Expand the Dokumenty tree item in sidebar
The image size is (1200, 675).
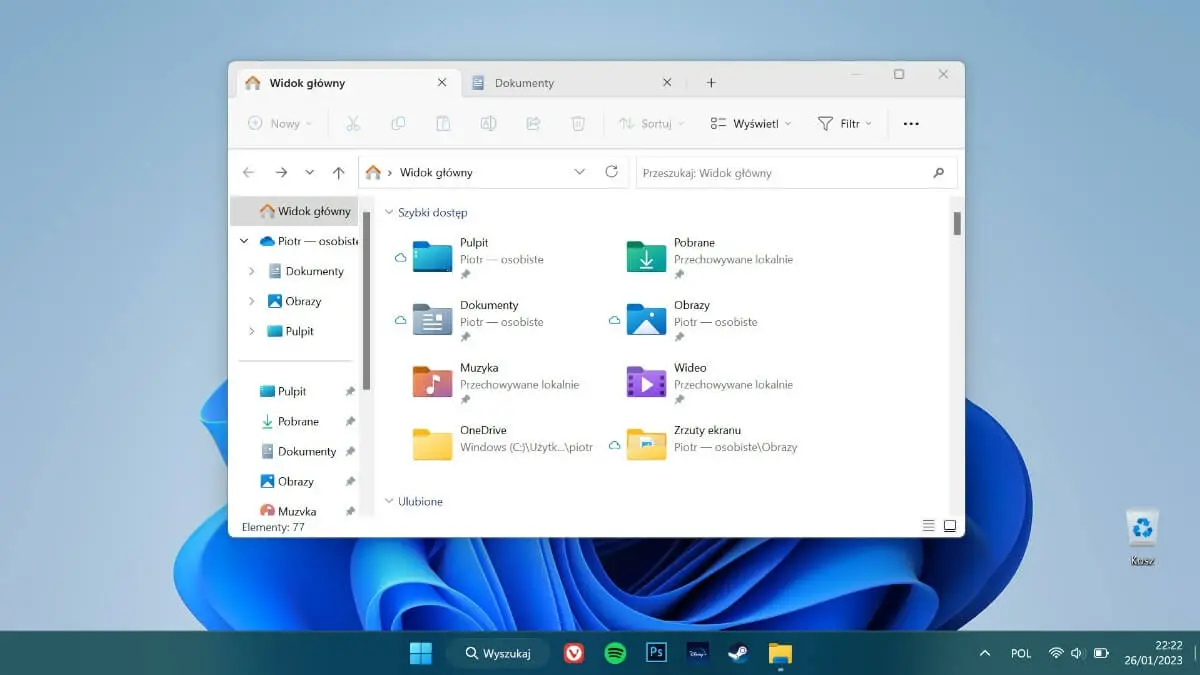(x=252, y=271)
